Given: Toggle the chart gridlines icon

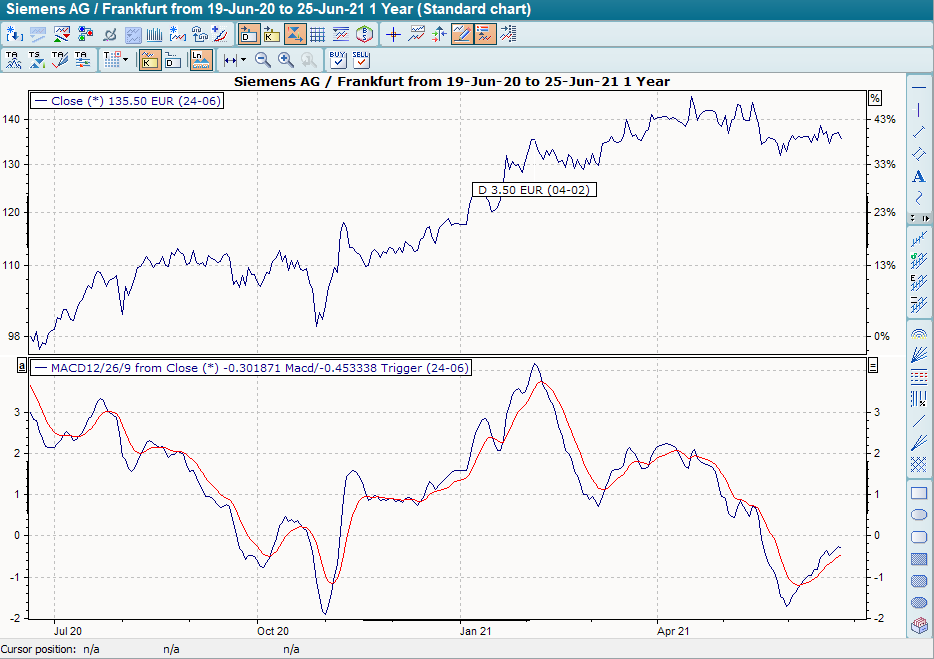Looking at the screenshot, I should 318,33.
